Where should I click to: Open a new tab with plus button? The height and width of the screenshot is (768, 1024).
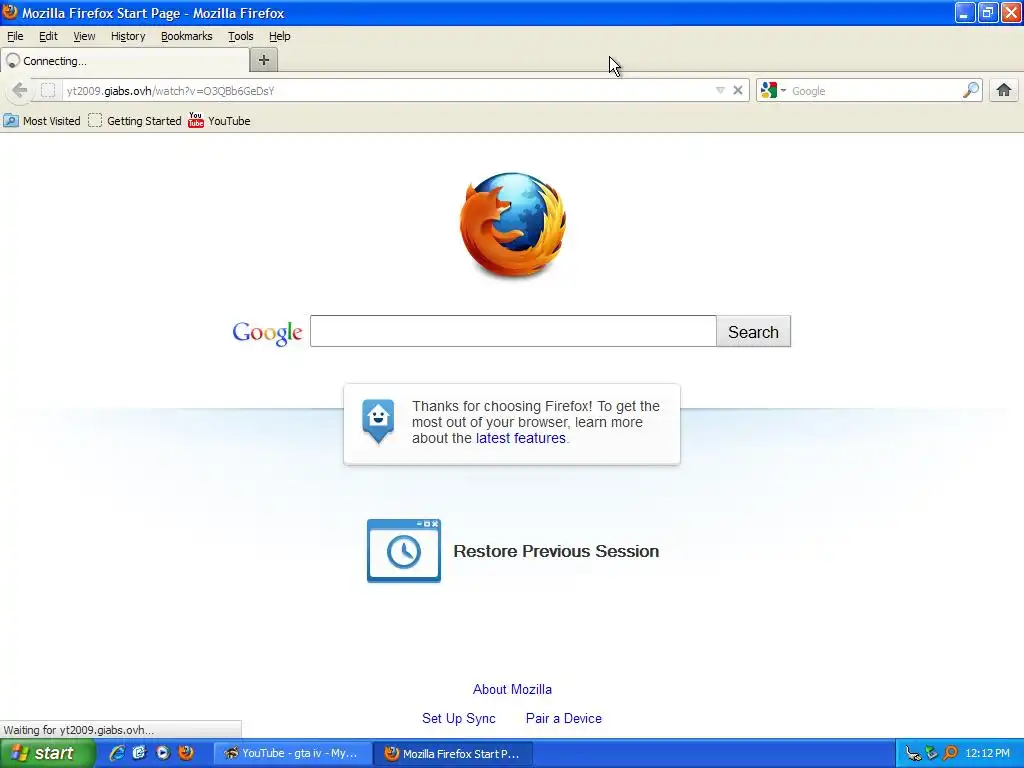pyautogui.click(x=264, y=60)
